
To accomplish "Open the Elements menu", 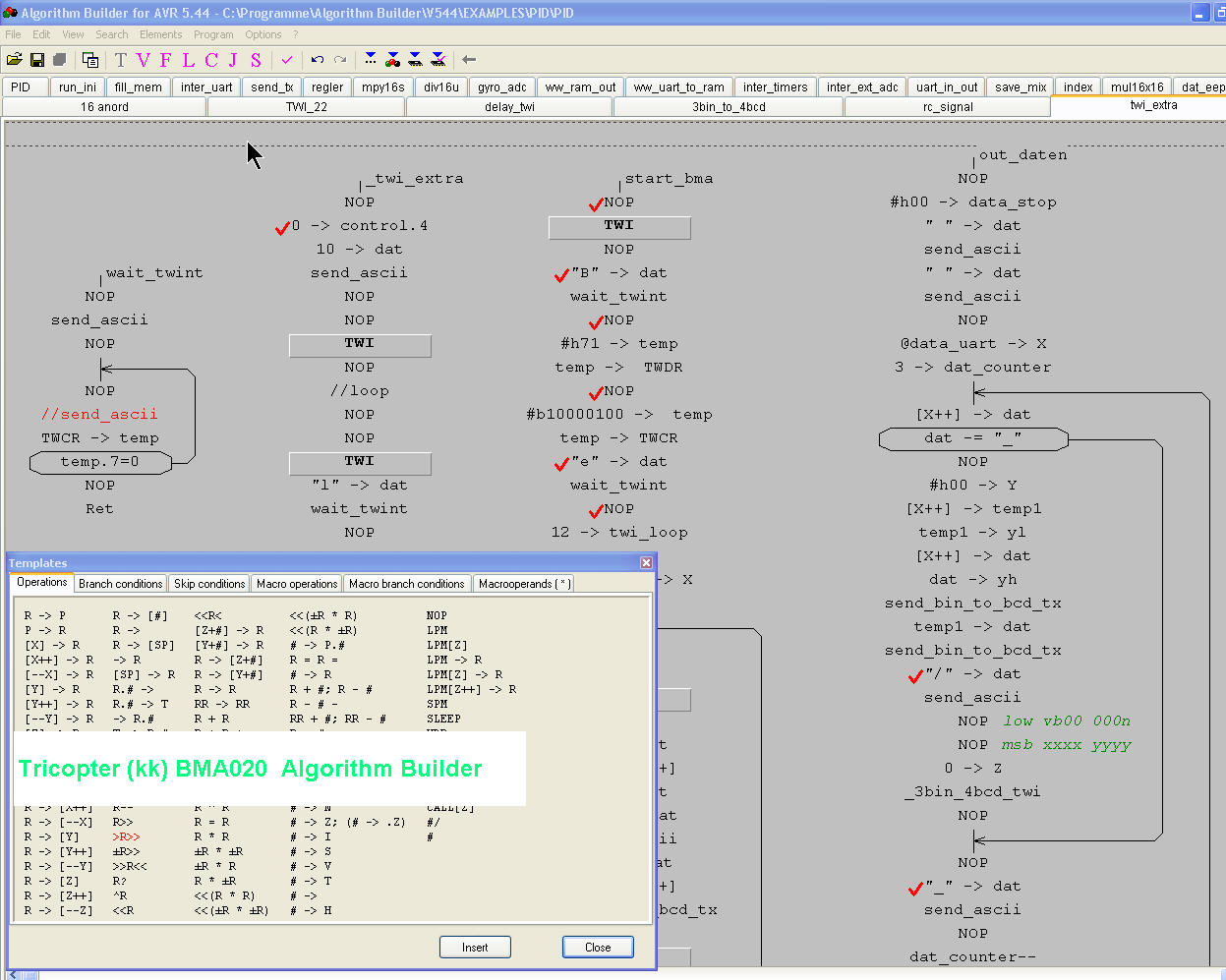I will tap(161, 34).
